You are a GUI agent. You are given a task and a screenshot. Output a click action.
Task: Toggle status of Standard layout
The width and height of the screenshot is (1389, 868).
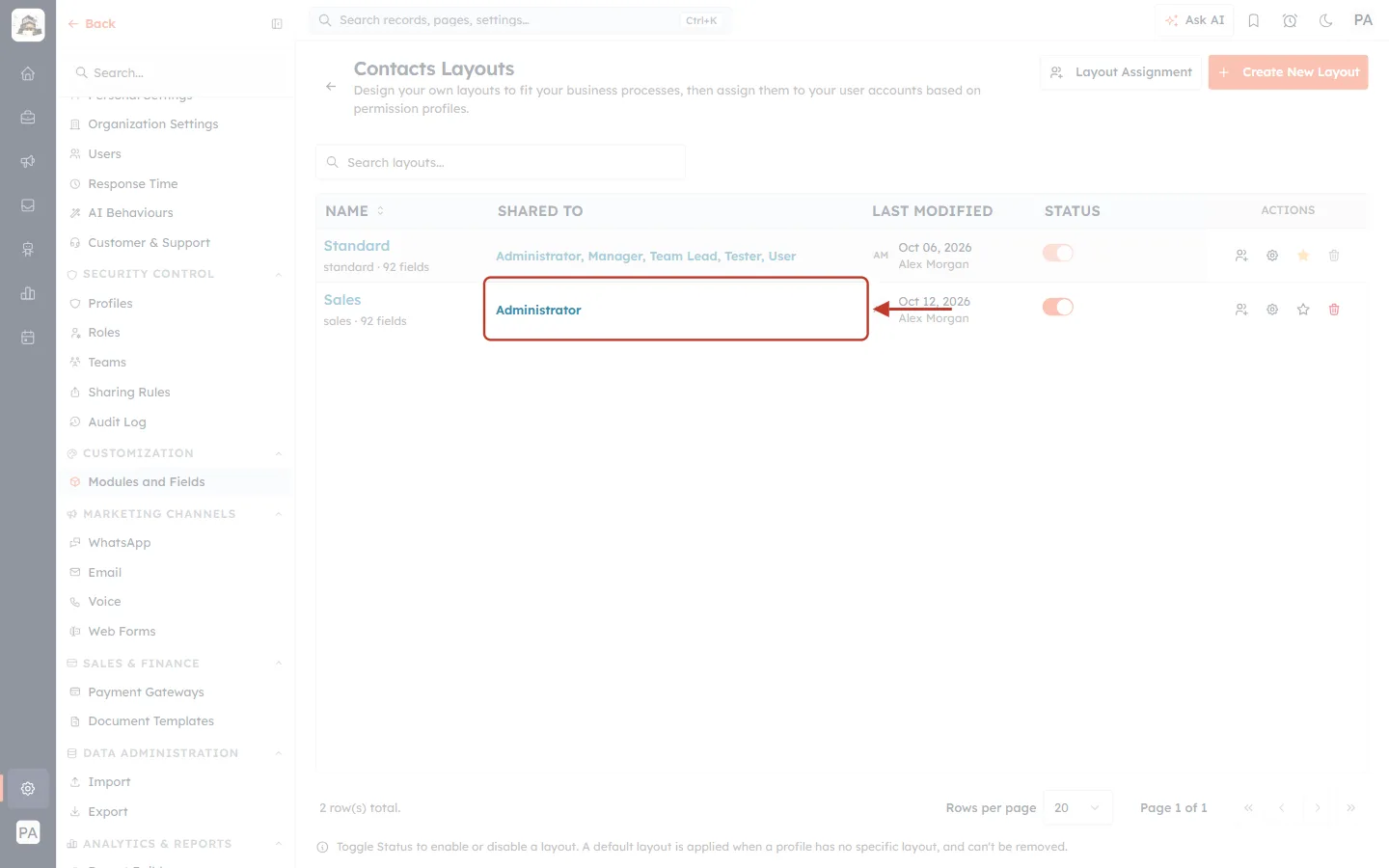[1058, 253]
